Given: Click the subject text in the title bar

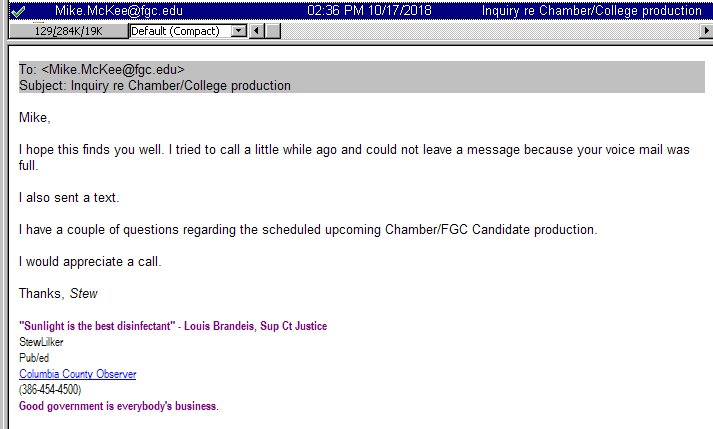Looking at the screenshot, I should click(x=591, y=11).
